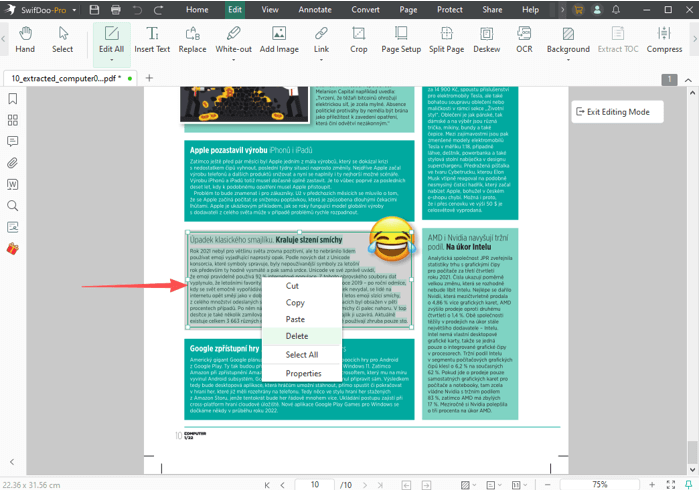Start OCR recognition
The width and height of the screenshot is (700, 490).
click(x=524, y=40)
